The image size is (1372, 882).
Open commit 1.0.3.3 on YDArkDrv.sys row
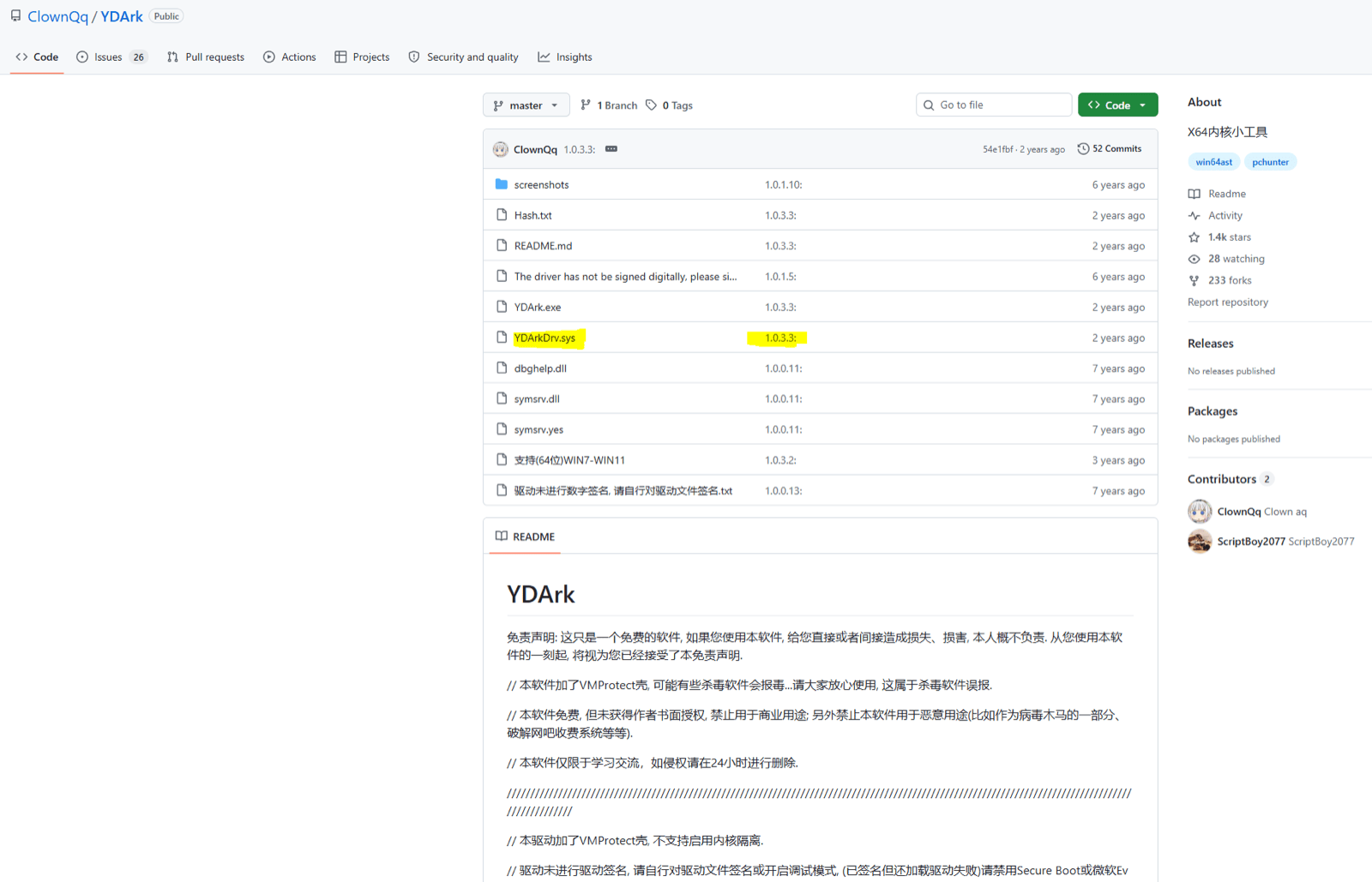780,338
